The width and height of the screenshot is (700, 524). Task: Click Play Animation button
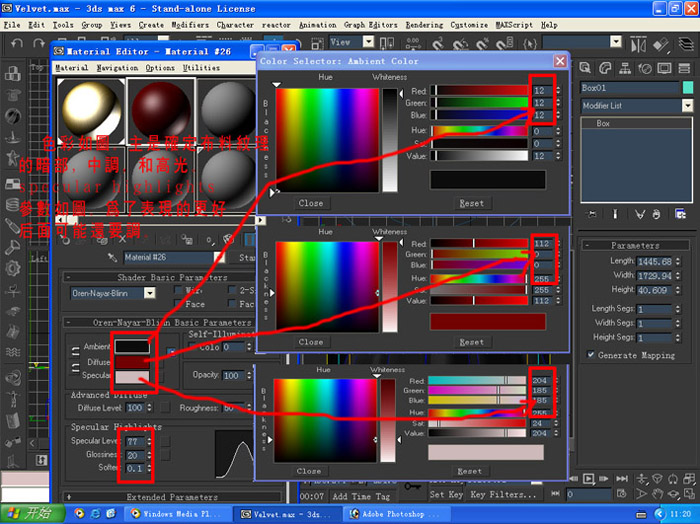588,479
